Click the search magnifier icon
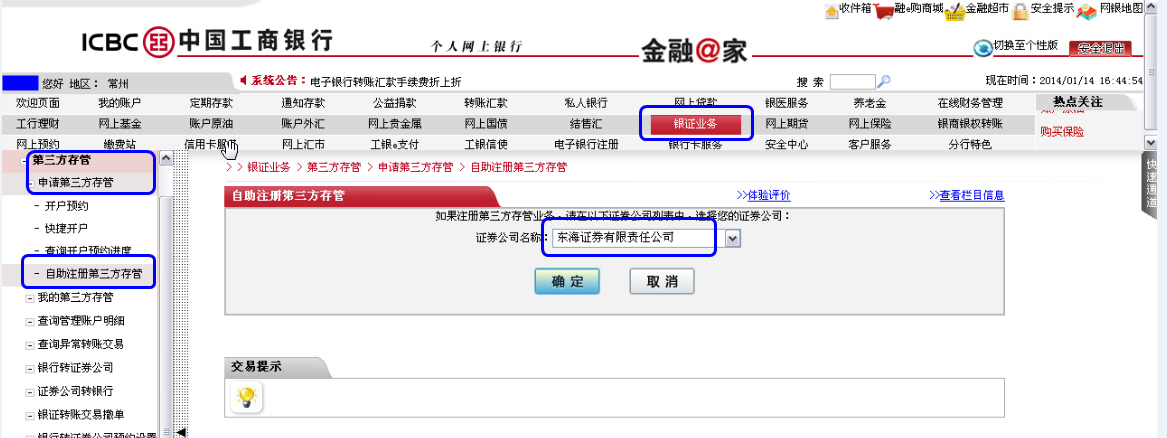The width and height of the screenshot is (1167, 438). click(x=884, y=81)
